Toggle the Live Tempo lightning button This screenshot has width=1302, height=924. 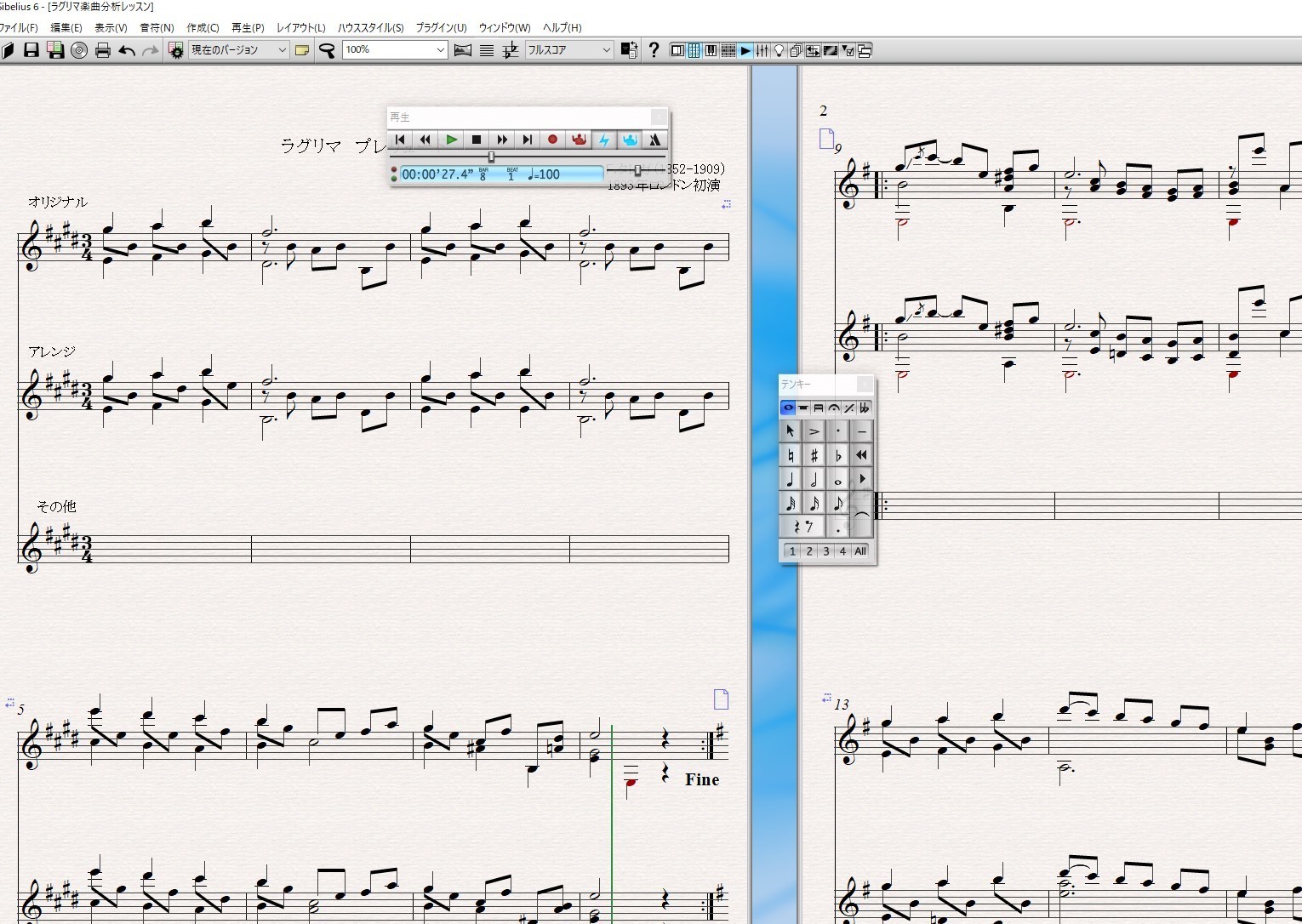coord(604,140)
